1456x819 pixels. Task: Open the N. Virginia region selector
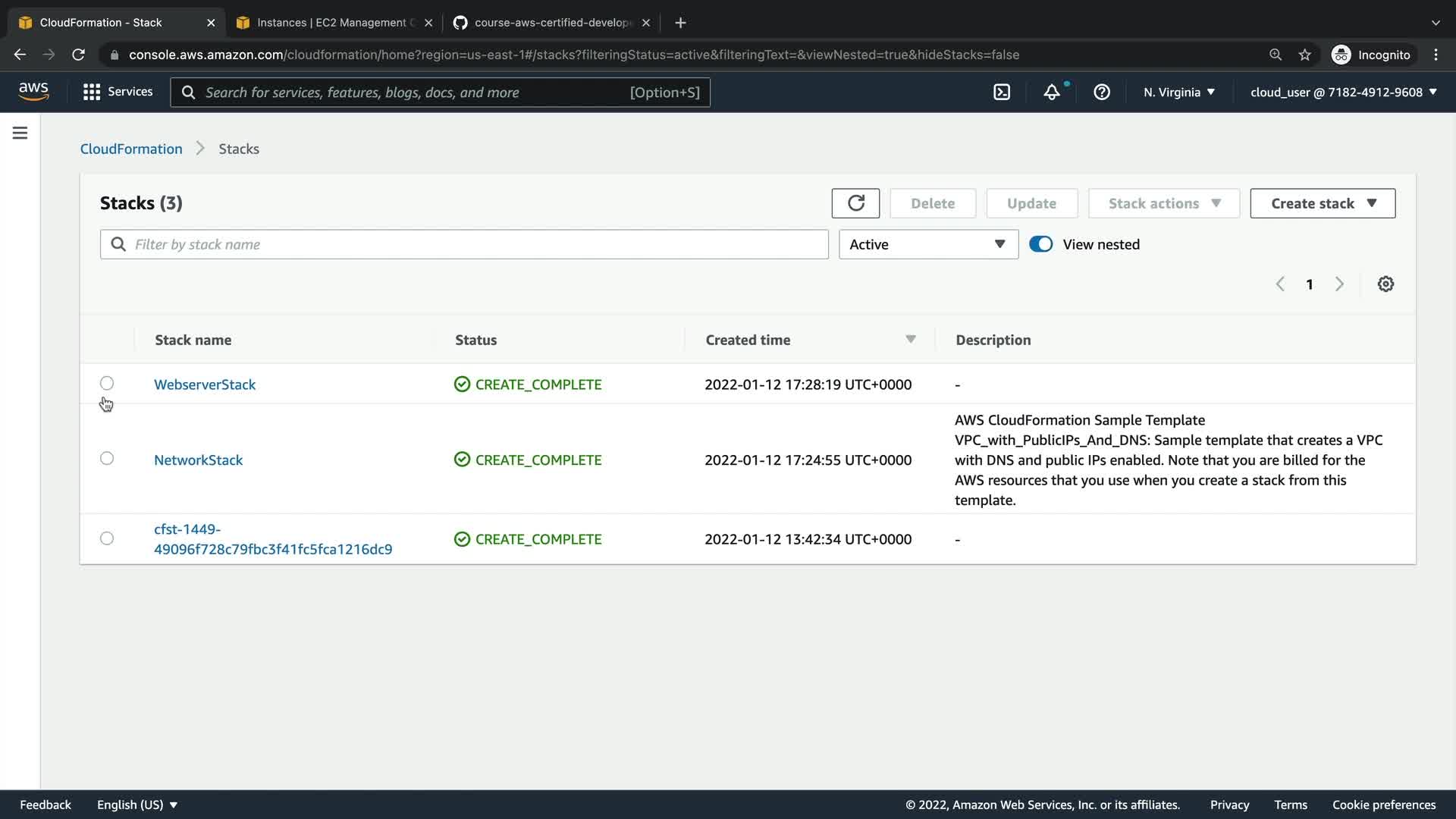click(1179, 92)
